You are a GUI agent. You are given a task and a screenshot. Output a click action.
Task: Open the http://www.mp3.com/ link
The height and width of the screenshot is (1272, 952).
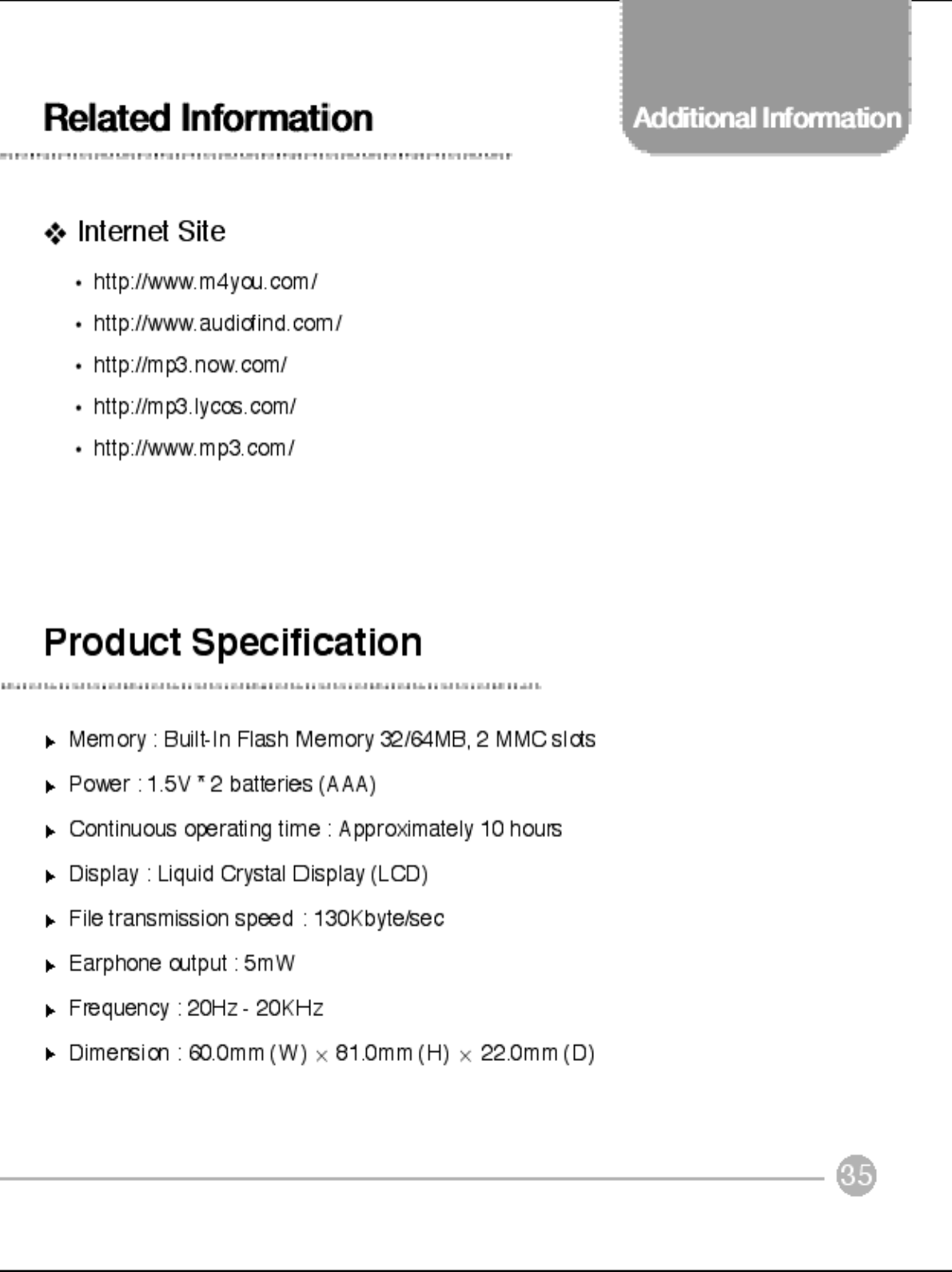194,449
